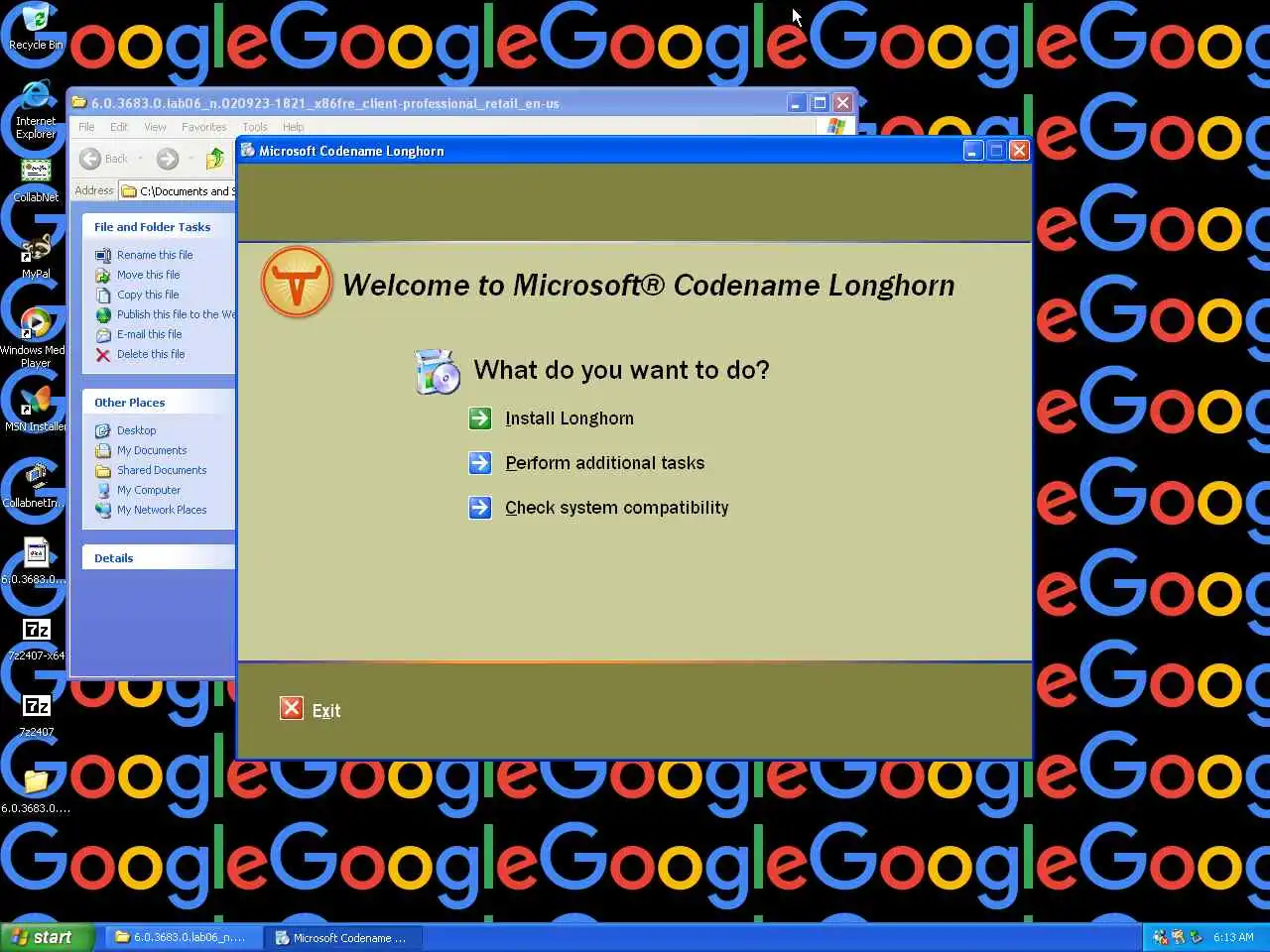Go to My Documents in Other Places
This screenshot has width=1270, height=952.
tap(152, 450)
